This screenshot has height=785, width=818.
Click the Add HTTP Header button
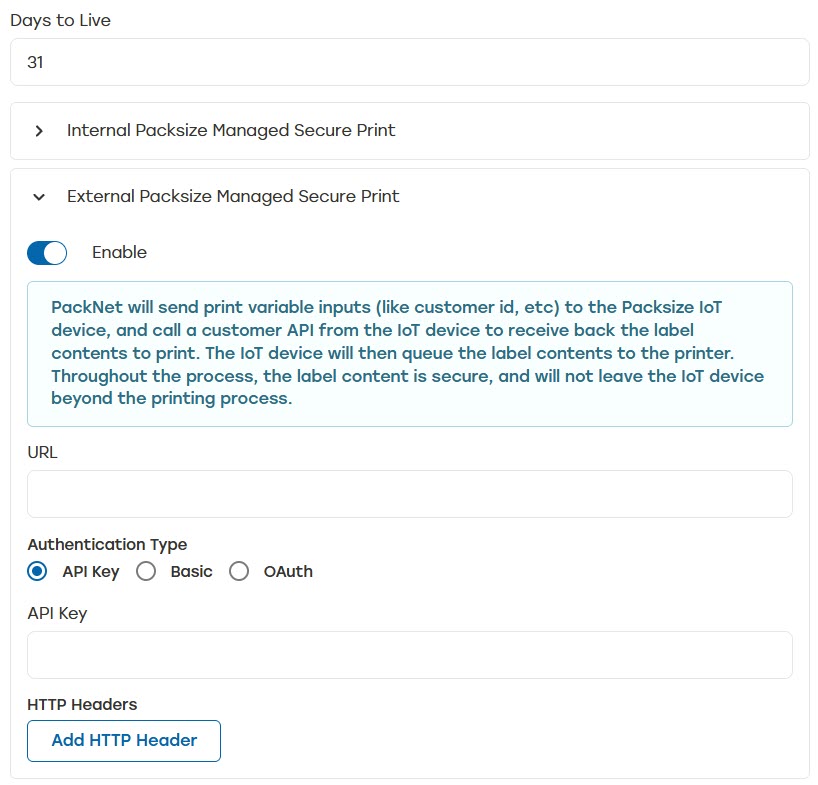point(124,741)
